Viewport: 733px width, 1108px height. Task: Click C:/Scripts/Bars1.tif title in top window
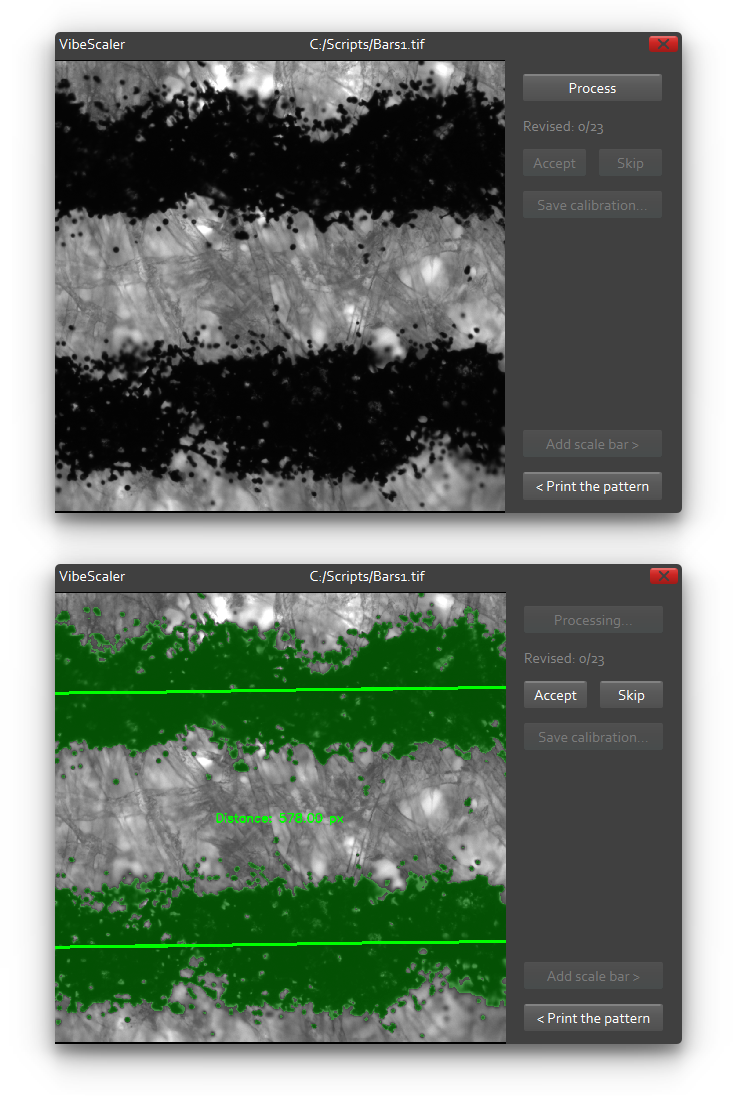[x=367, y=44]
